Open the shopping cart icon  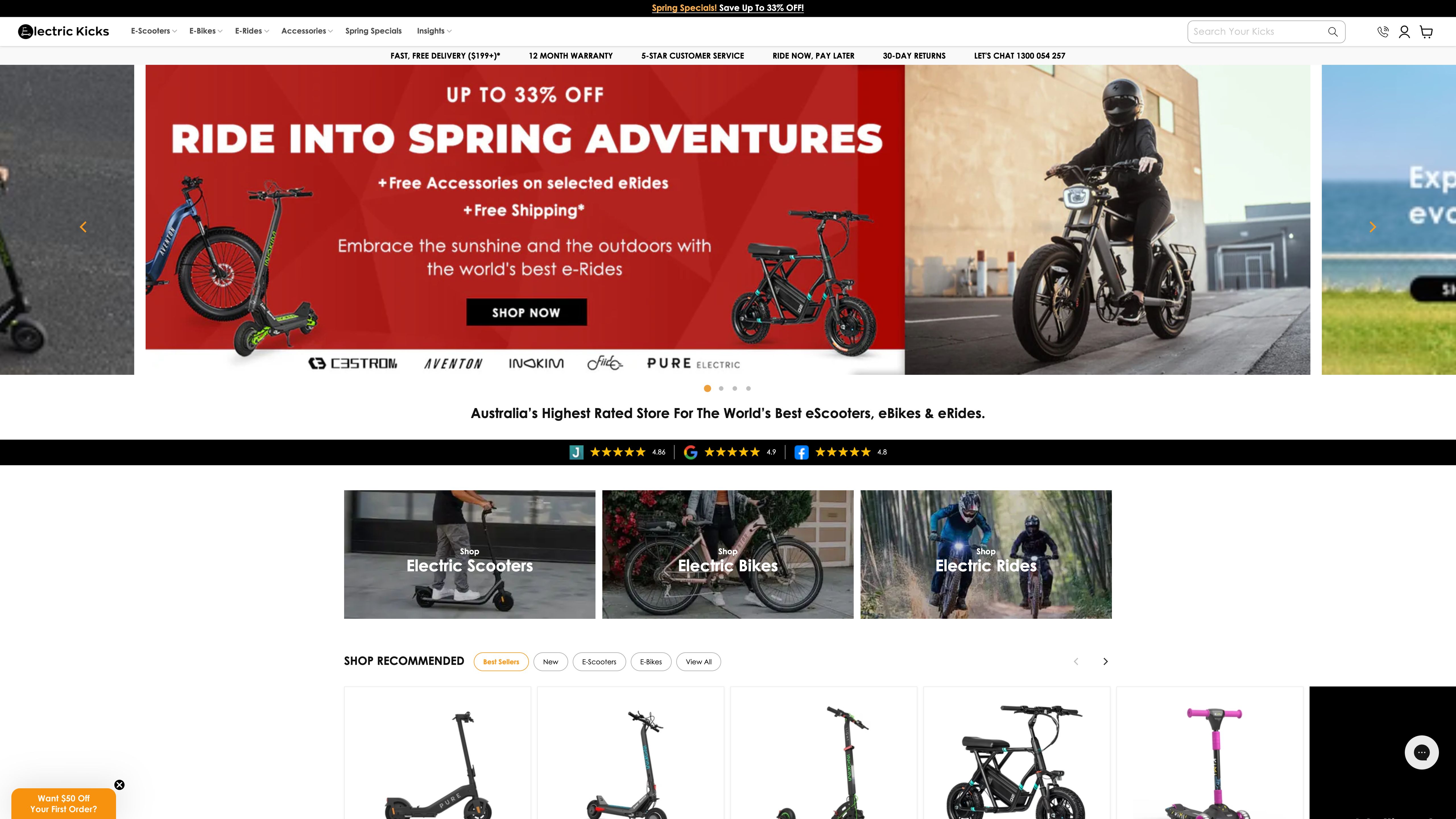[1427, 32]
